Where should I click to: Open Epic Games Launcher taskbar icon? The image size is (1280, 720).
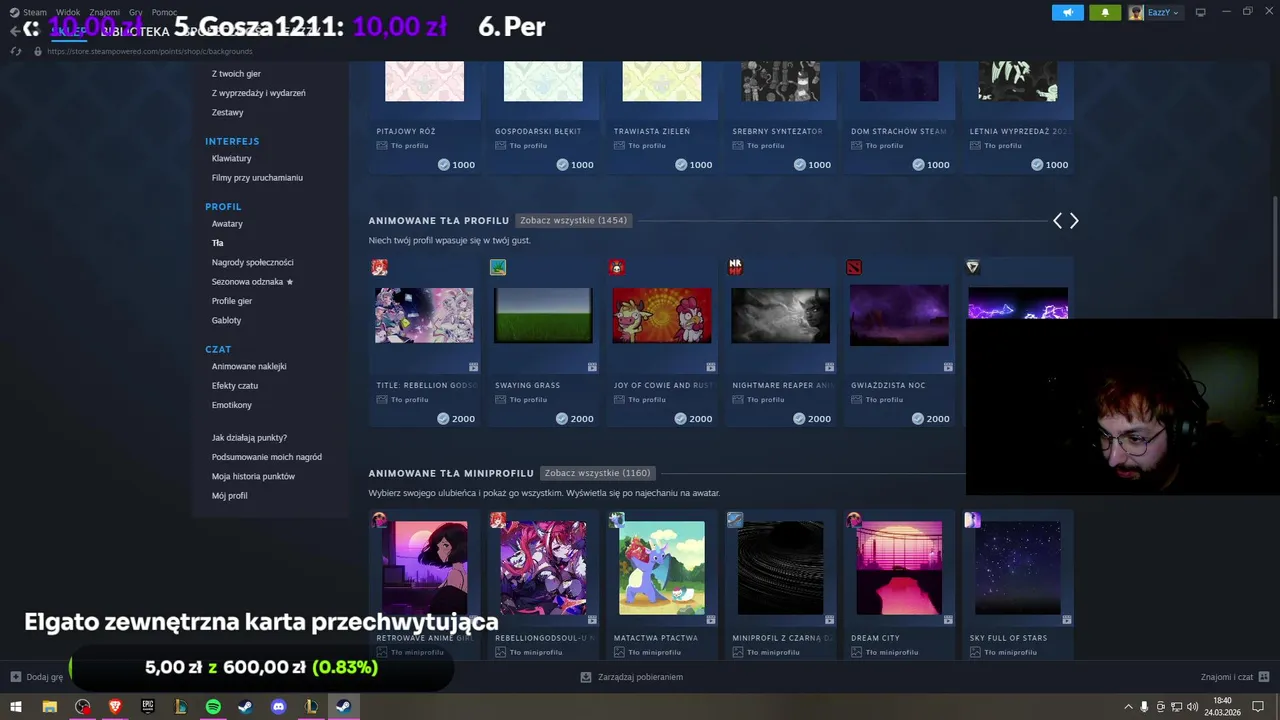(x=148, y=707)
